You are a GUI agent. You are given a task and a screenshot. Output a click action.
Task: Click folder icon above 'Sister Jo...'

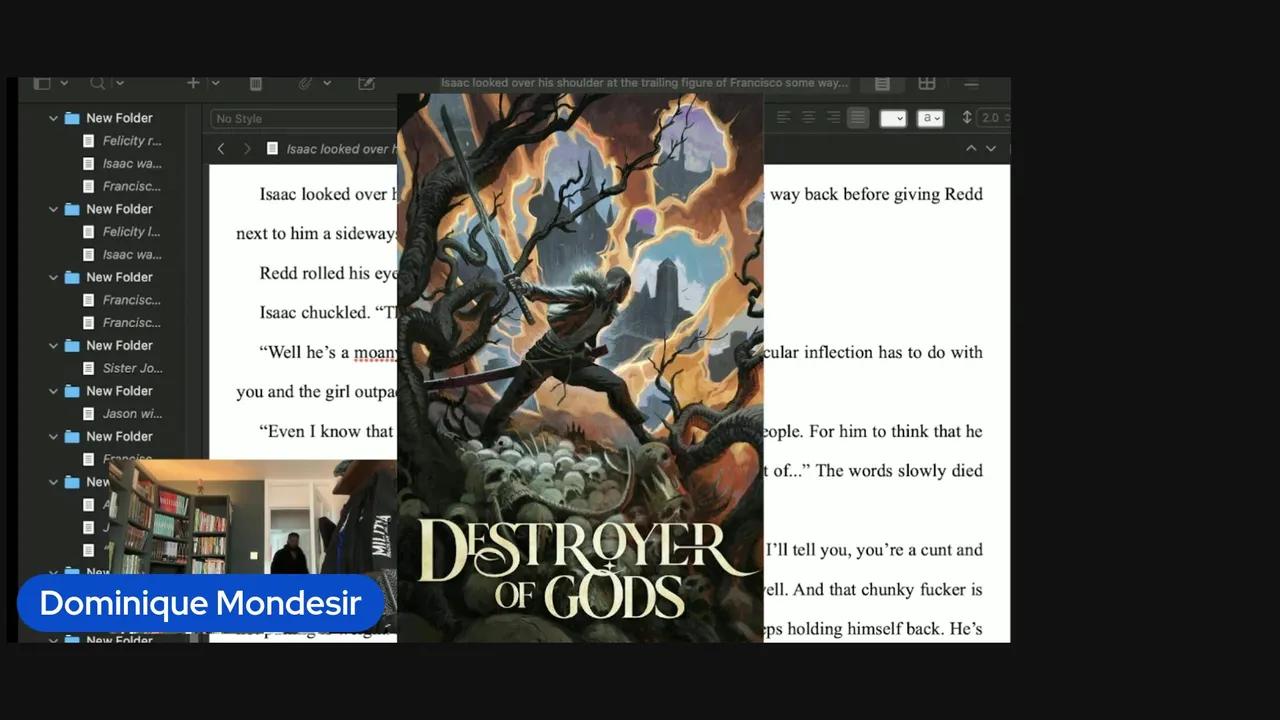click(x=72, y=345)
